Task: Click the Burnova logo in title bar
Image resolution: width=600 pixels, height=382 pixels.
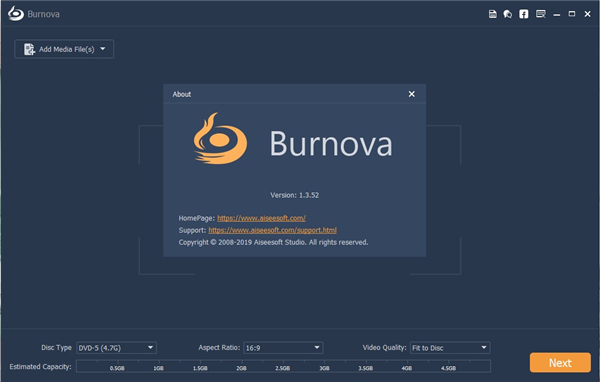Action: point(16,13)
